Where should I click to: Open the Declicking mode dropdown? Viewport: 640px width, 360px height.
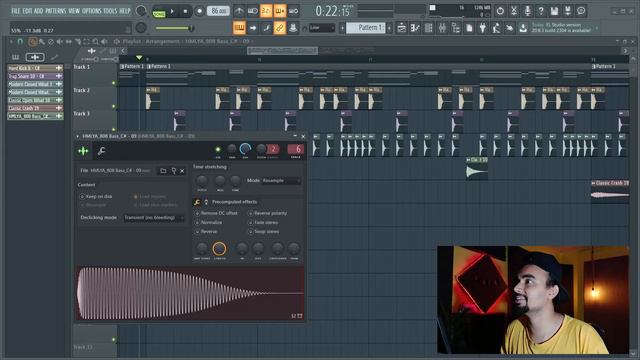153,218
